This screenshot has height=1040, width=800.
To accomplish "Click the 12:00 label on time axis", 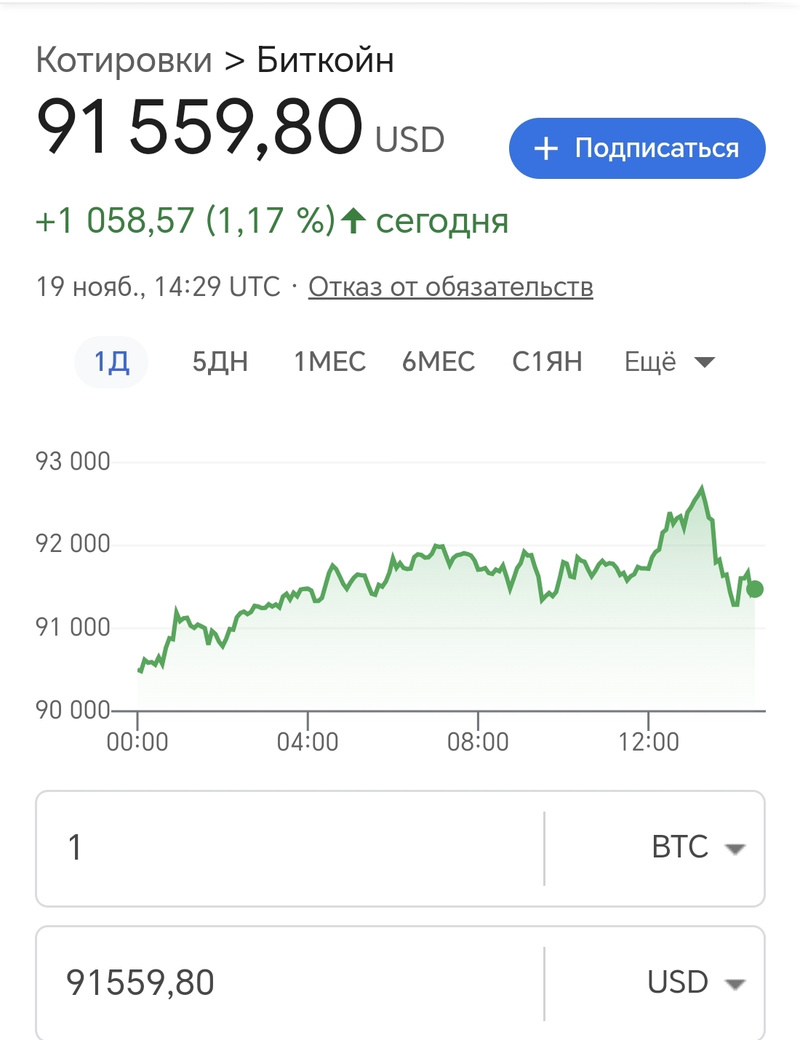I will [x=649, y=743].
